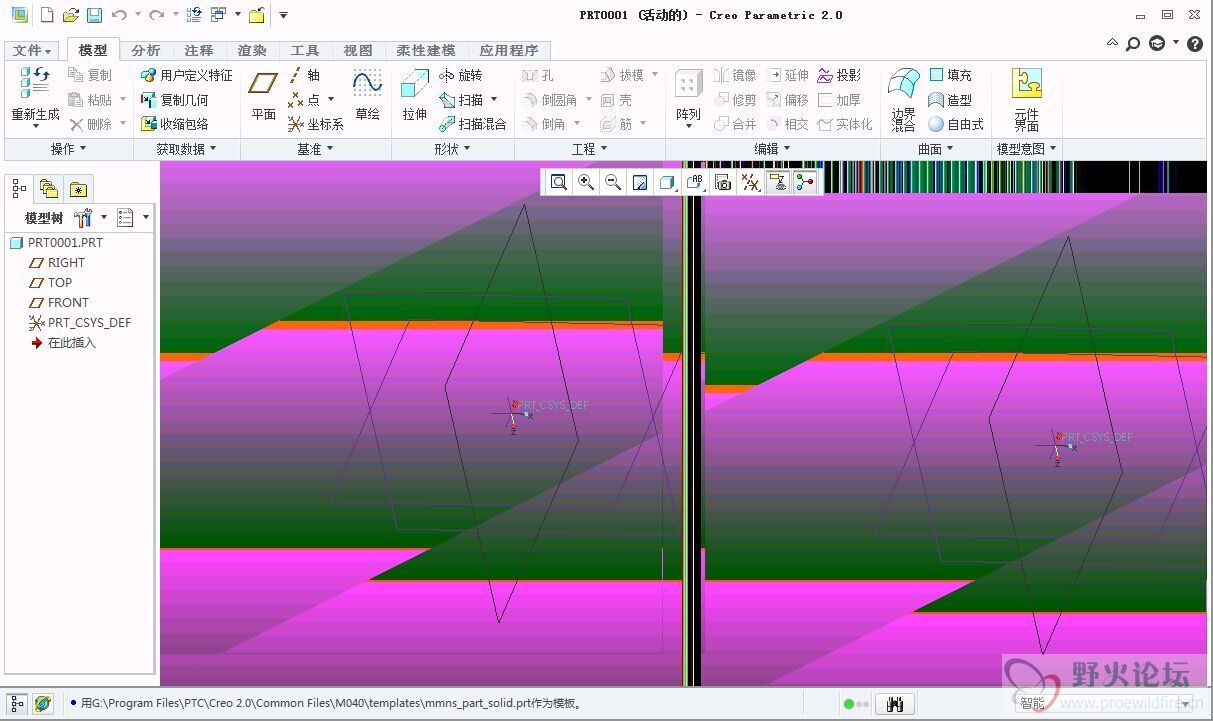Select the 填充 (Fill) tool

tap(950, 75)
